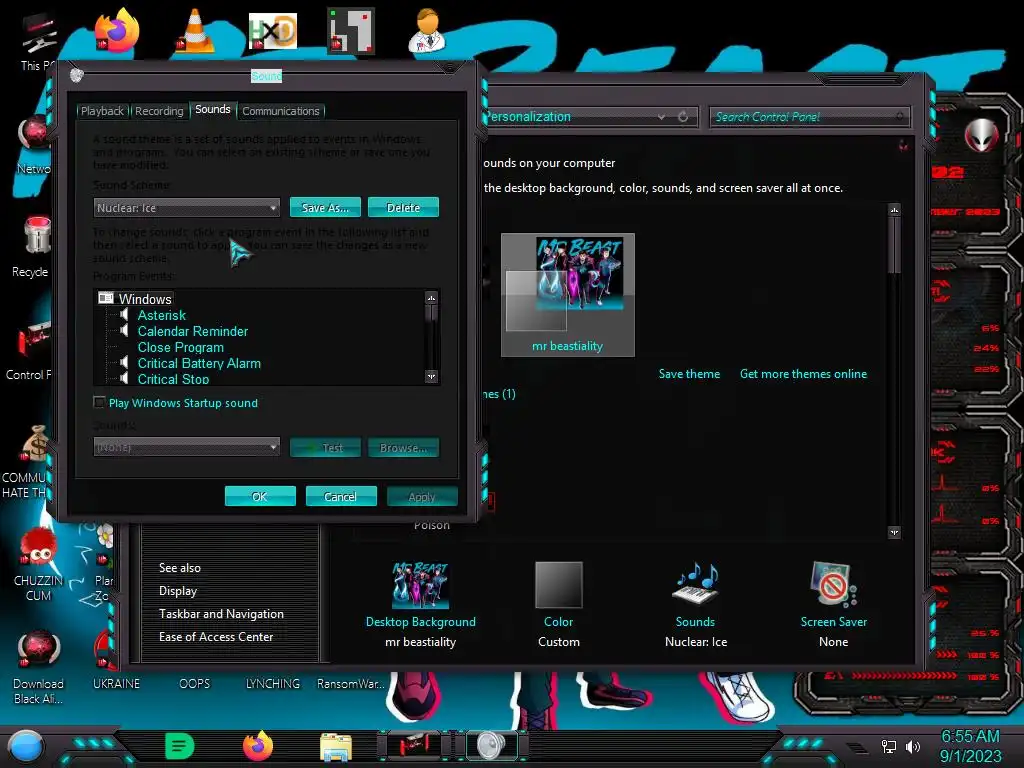Image resolution: width=1024 pixels, height=768 pixels.
Task: Open the green notes app on taskbar
Action: click(180, 746)
